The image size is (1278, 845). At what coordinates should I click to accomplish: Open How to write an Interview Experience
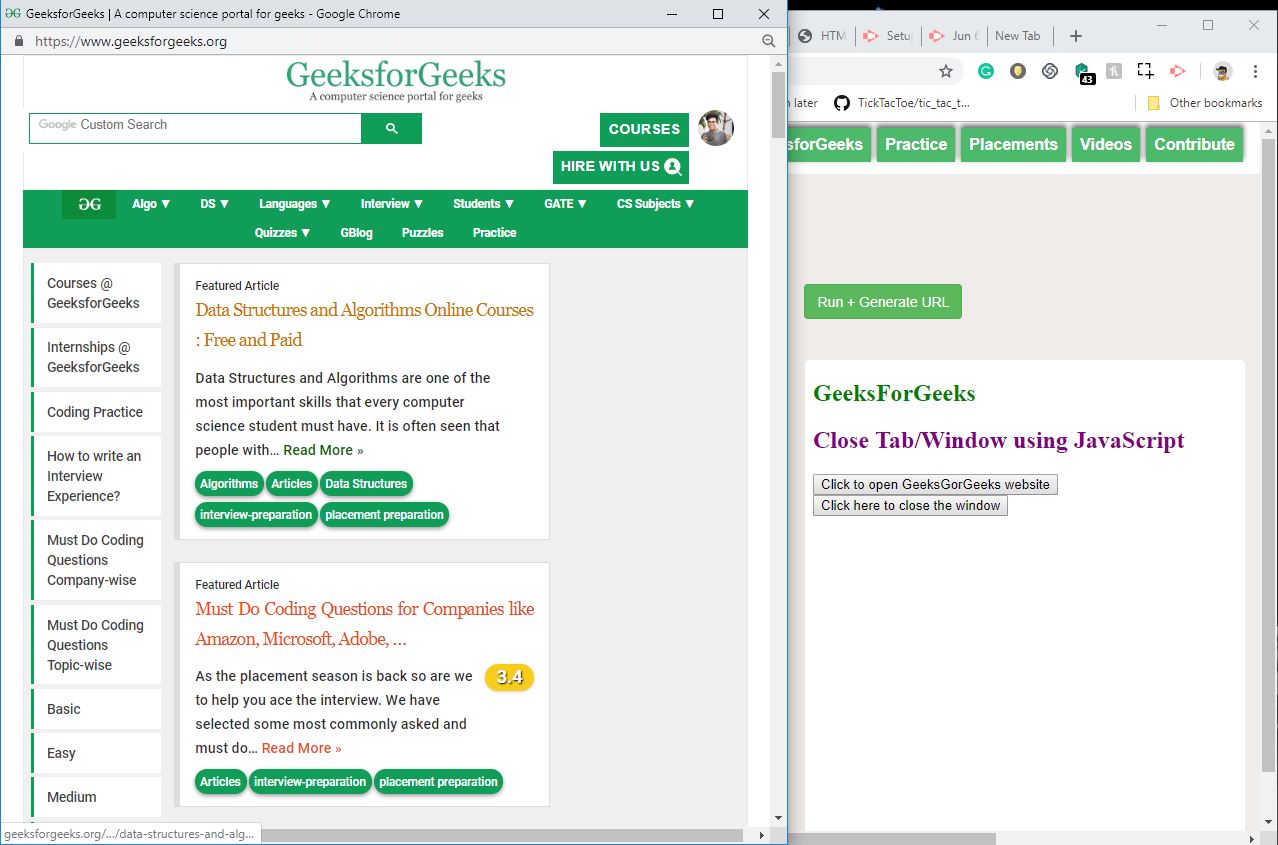point(96,476)
